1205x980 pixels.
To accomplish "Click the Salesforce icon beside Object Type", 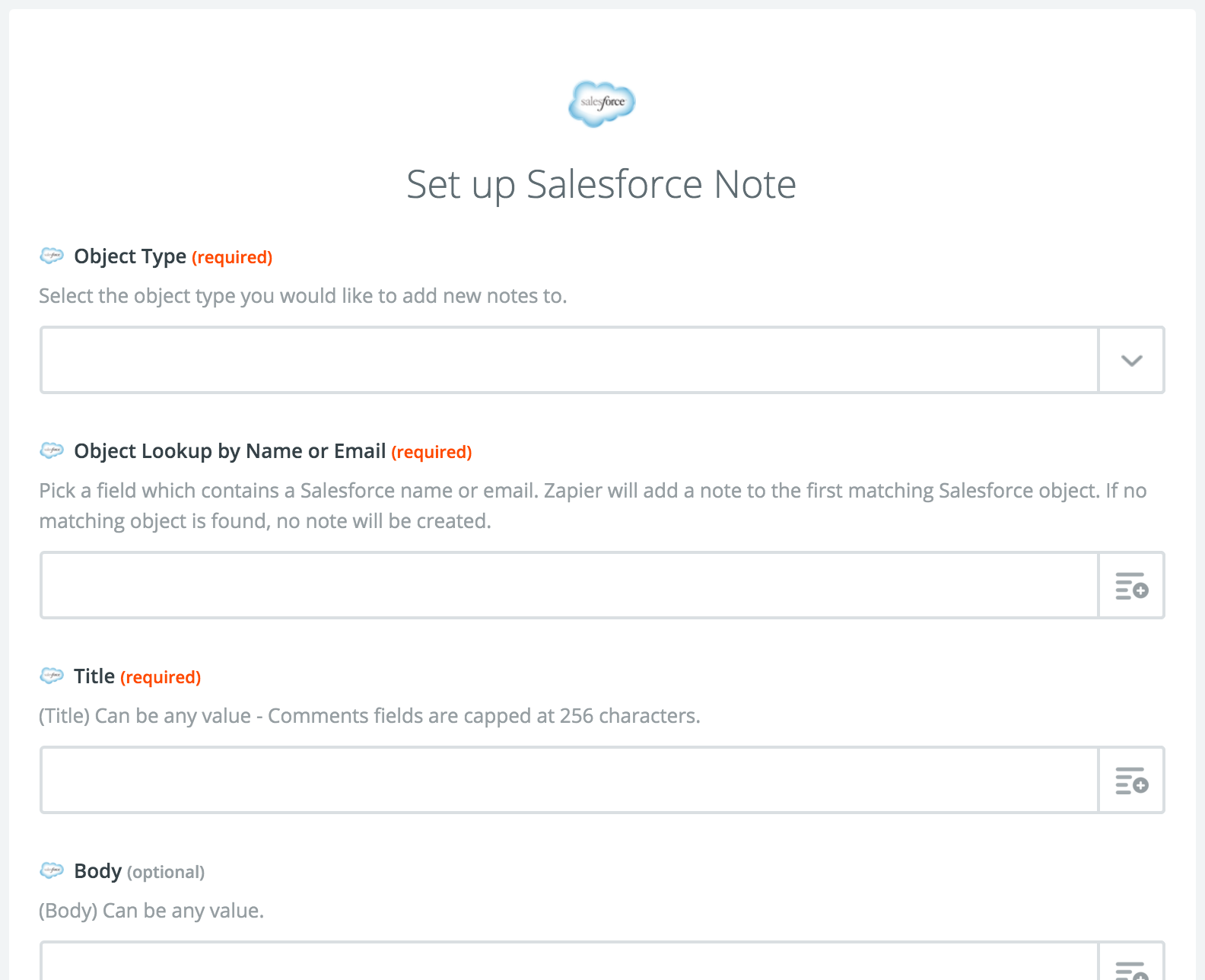I will tap(52, 256).
